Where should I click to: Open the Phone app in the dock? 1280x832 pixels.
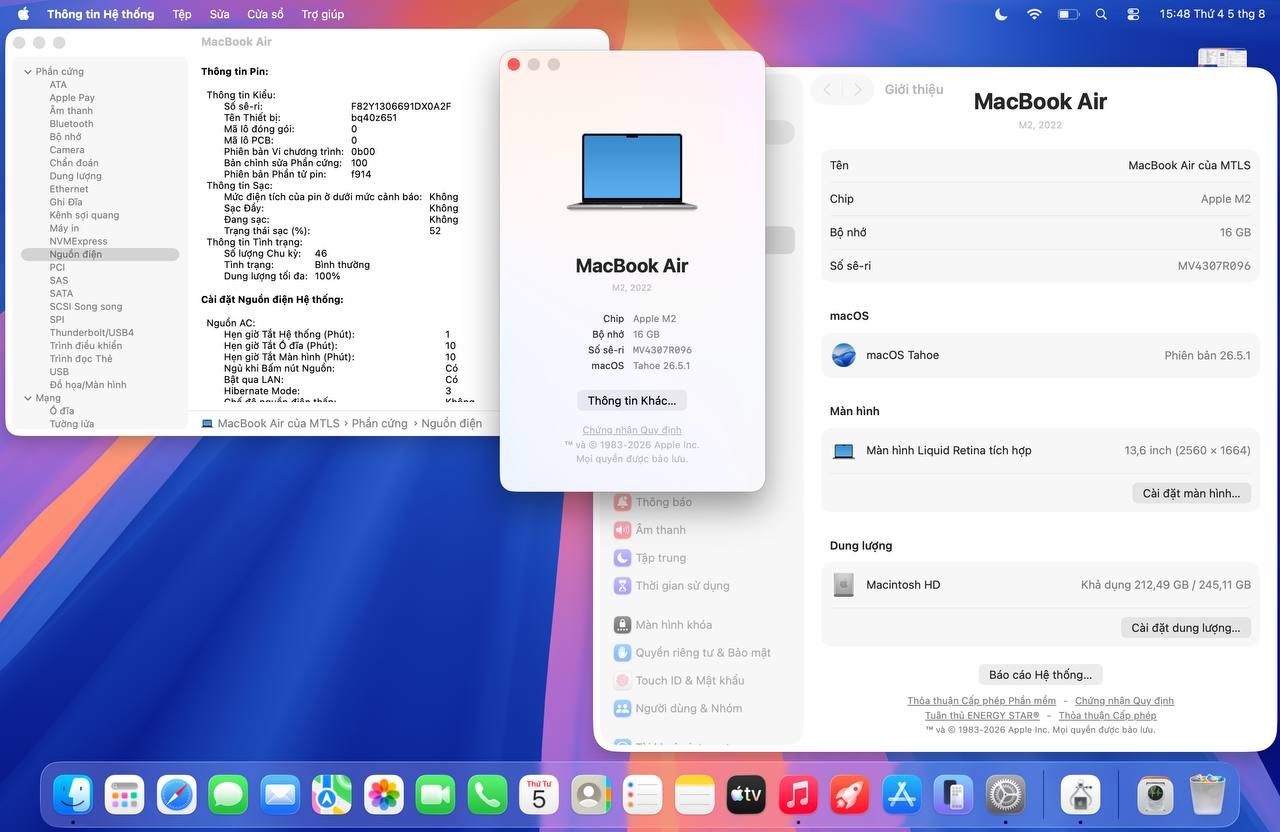(487, 795)
